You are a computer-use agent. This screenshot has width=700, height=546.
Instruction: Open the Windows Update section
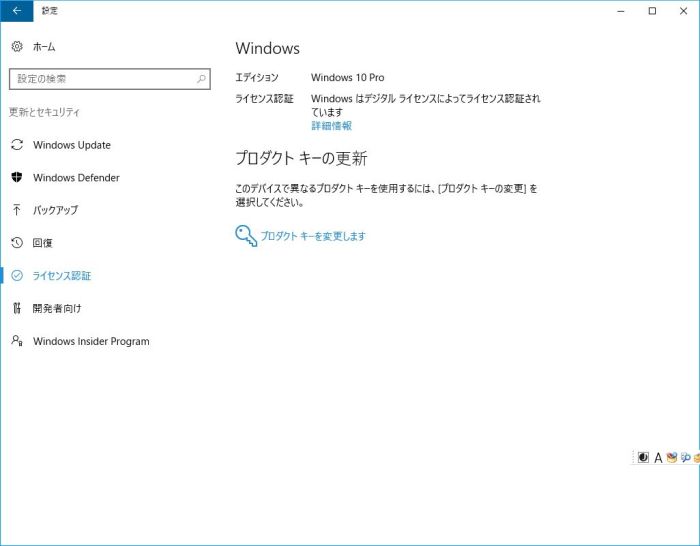click(x=71, y=145)
